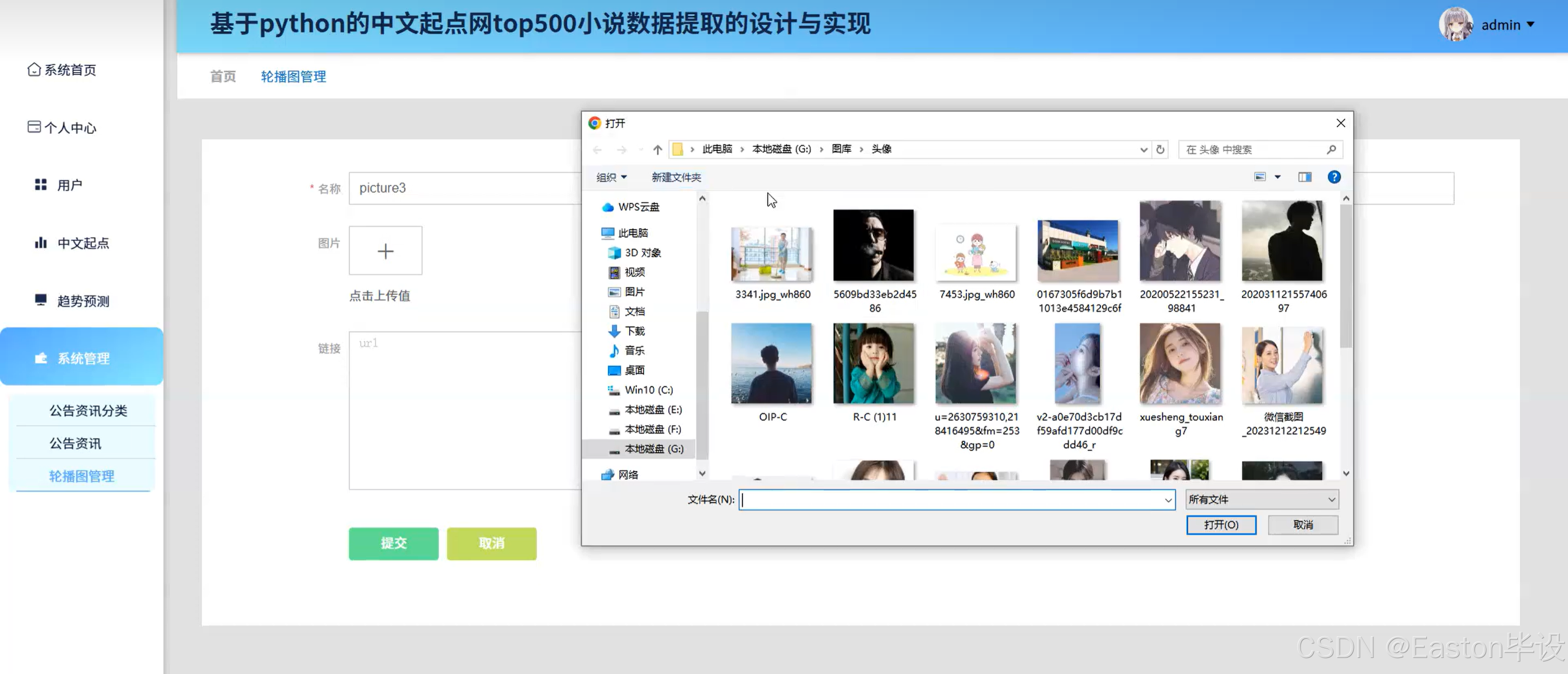Open 公告资讯 submenu item

click(75, 444)
